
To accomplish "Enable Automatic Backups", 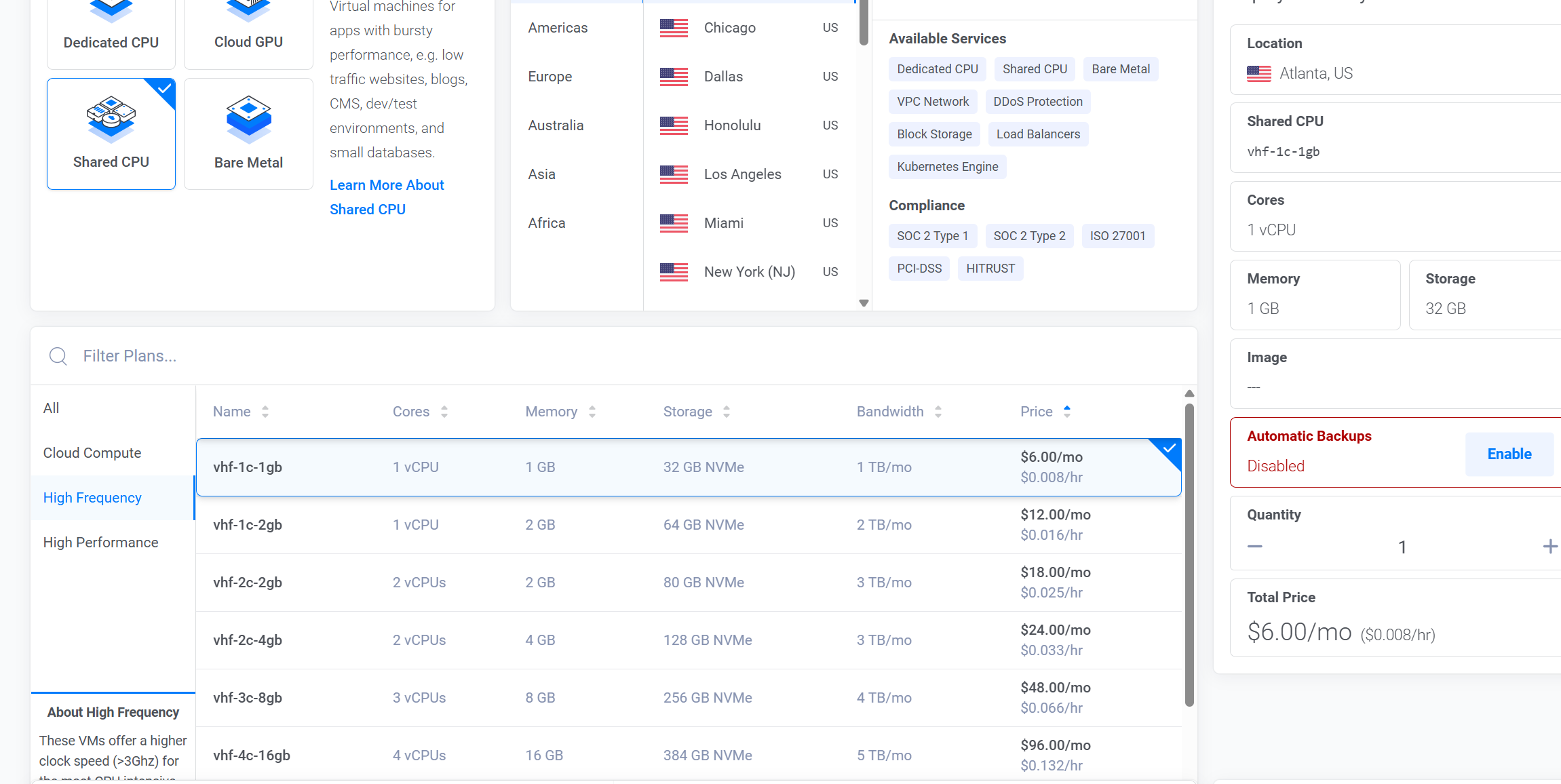I will pos(1509,454).
